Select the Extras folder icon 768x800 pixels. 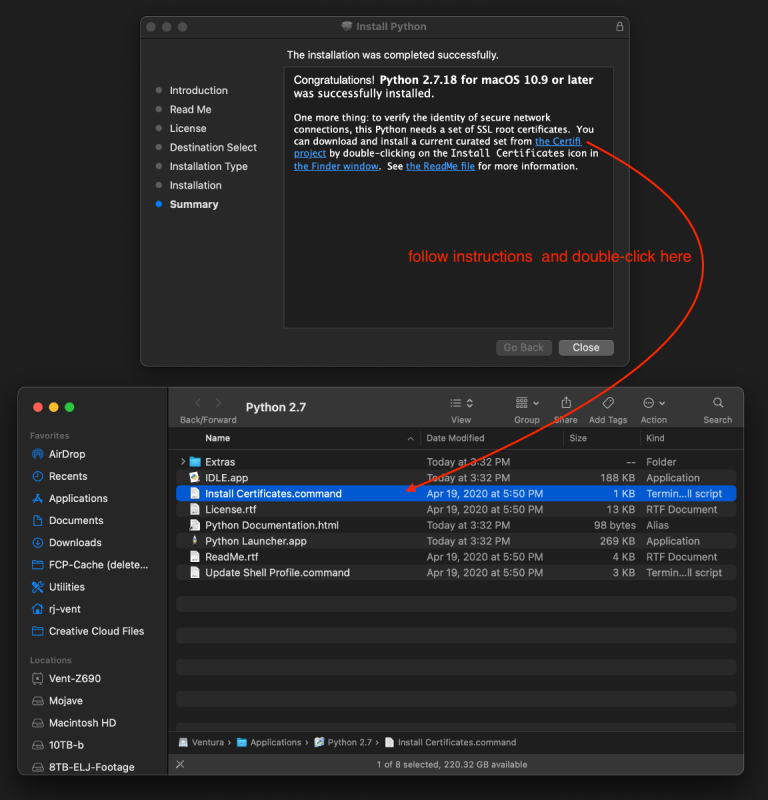pos(195,462)
